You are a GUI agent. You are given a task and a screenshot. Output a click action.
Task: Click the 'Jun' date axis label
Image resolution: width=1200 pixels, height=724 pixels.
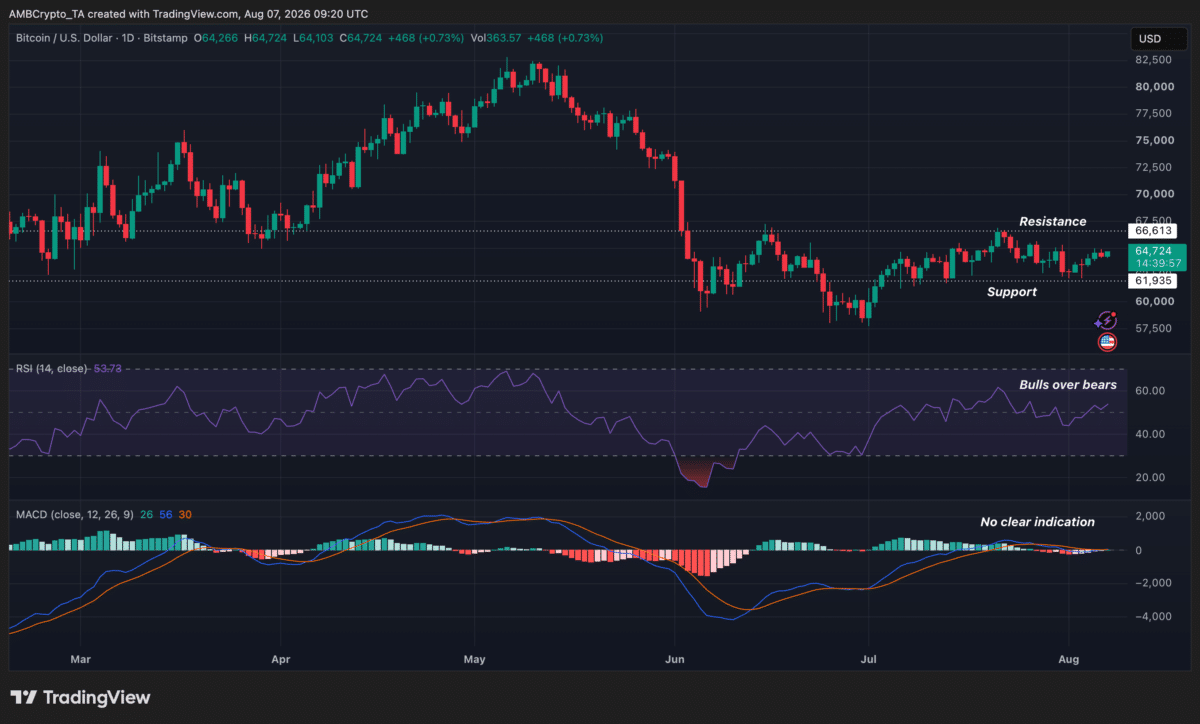click(674, 660)
